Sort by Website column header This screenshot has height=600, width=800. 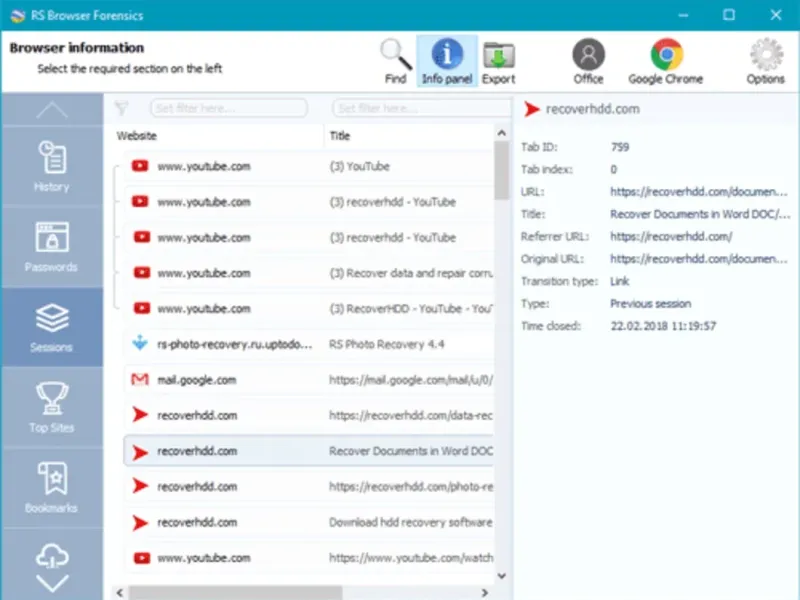(x=137, y=136)
